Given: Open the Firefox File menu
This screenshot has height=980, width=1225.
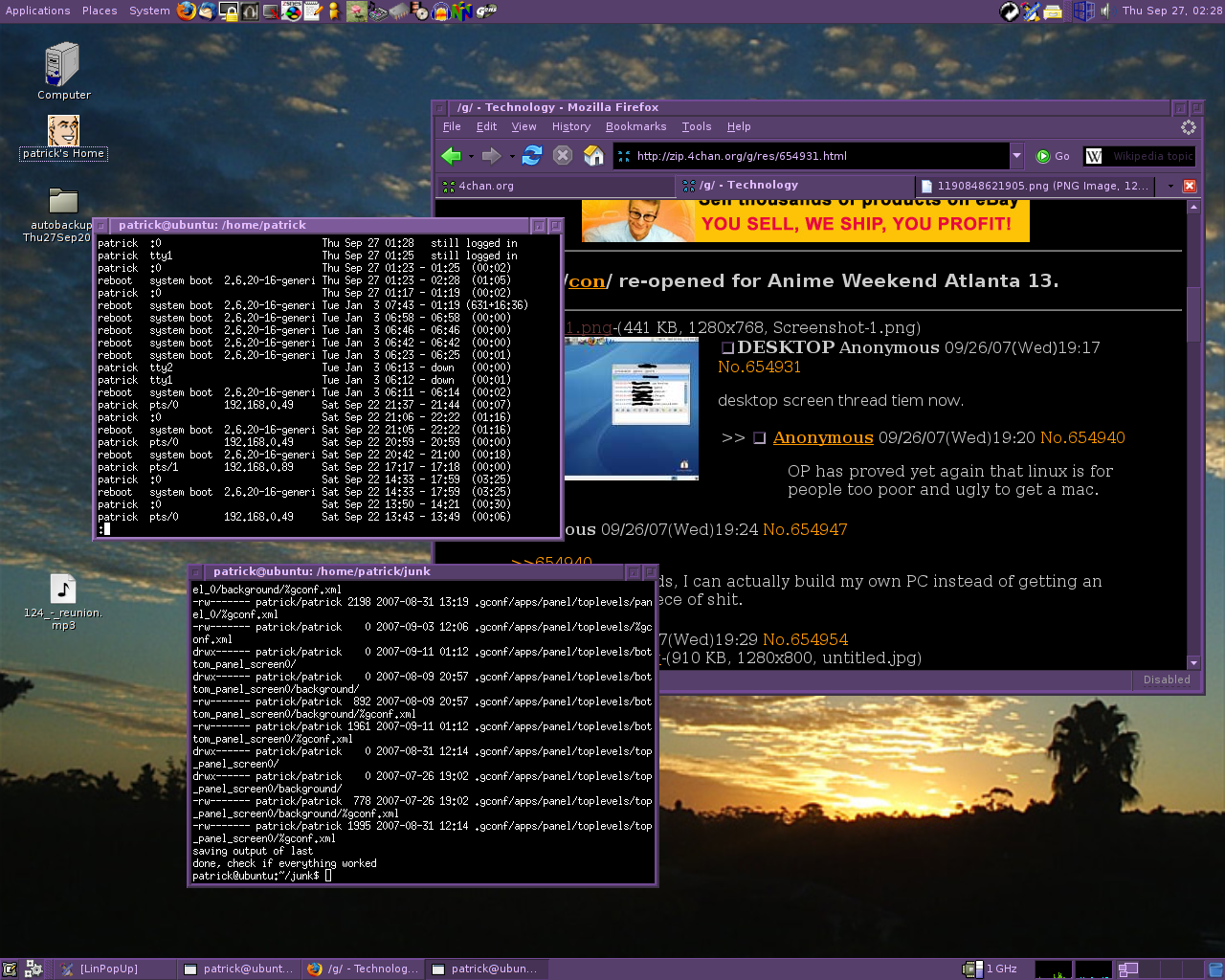Looking at the screenshot, I should pos(452,126).
